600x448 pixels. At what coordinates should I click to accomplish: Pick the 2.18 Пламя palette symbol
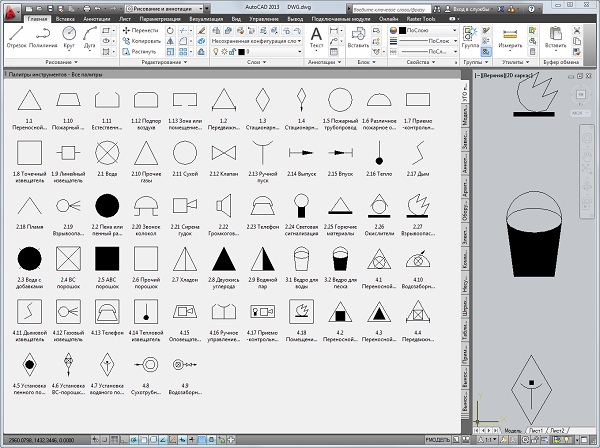click(27, 206)
